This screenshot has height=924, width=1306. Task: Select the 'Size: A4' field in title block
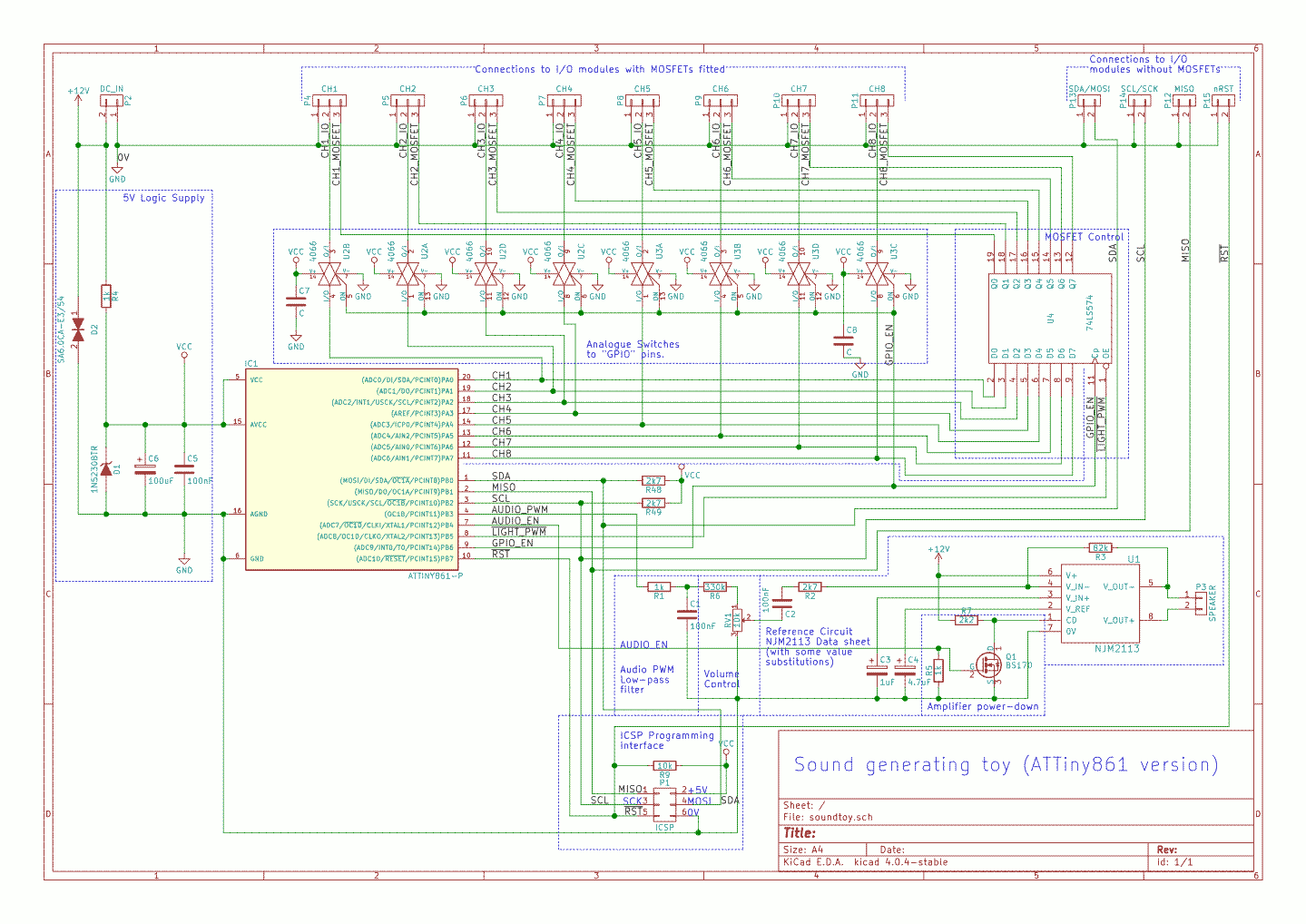click(803, 850)
